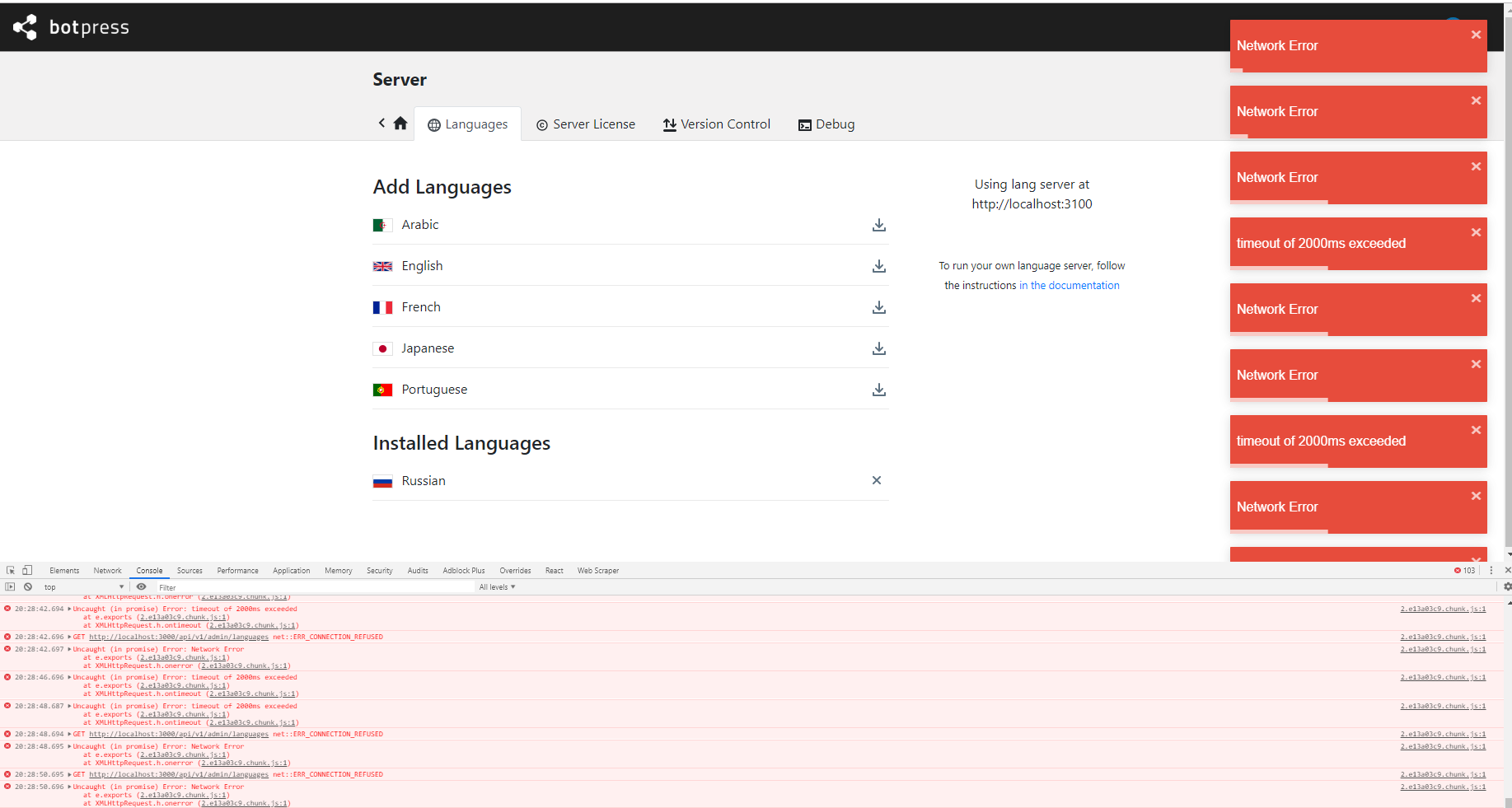Open the Version Control tab

[716, 124]
